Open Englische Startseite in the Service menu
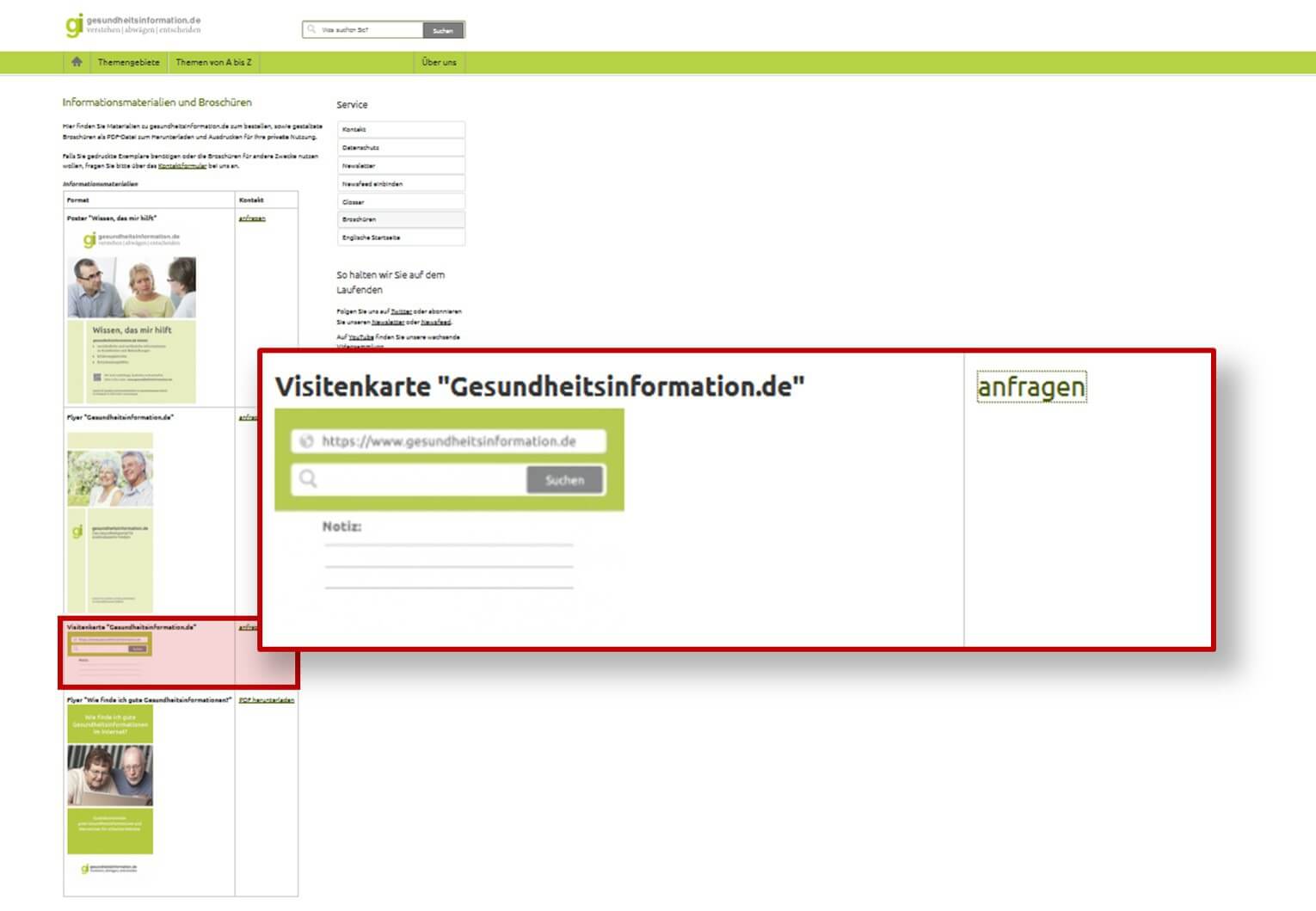The height and width of the screenshot is (911, 1316). click(401, 237)
